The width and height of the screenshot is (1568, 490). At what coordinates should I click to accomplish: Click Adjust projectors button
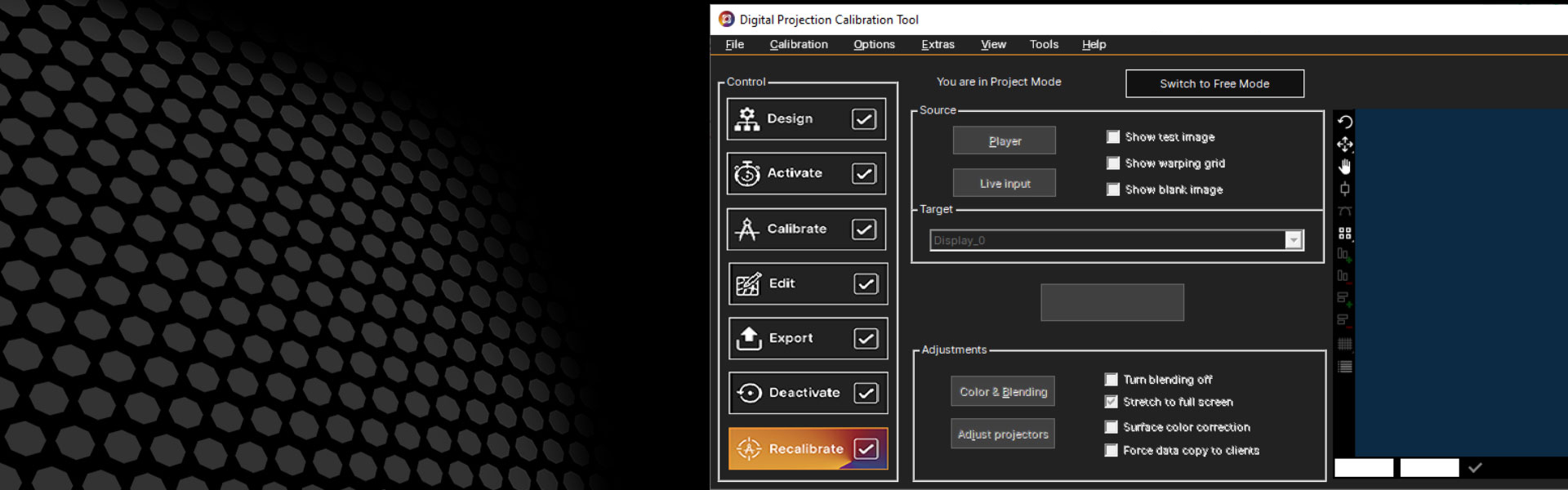tap(1003, 434)
